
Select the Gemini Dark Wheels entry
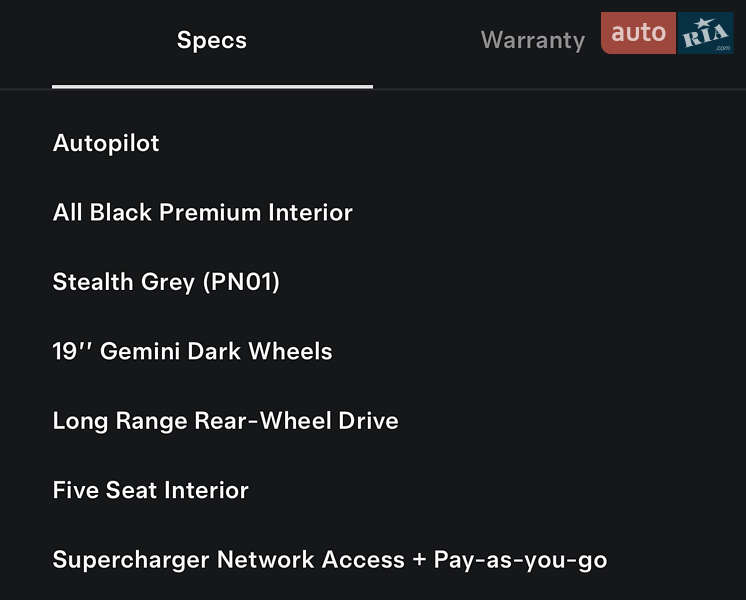pyautogui.click(x=192, y=351)
